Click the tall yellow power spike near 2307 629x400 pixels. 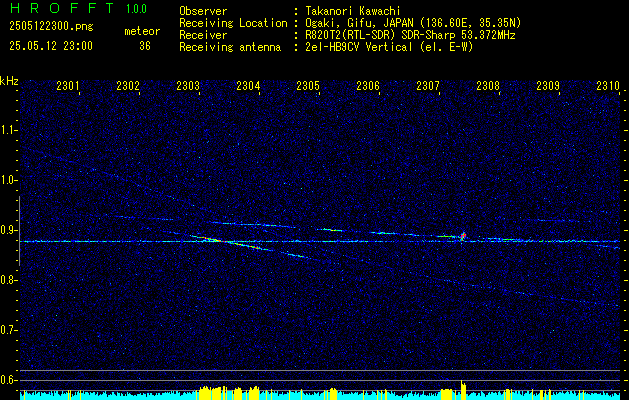pyautogui.click(x=463, y=390)
